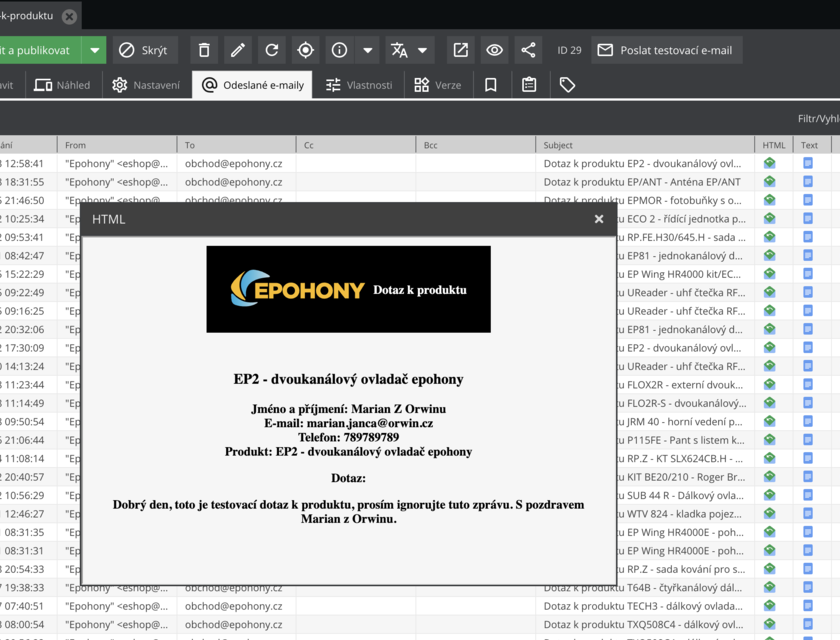Click the trash delete icon in toolbar
This screenshot has height=640, width=840.
click(204, 50)
